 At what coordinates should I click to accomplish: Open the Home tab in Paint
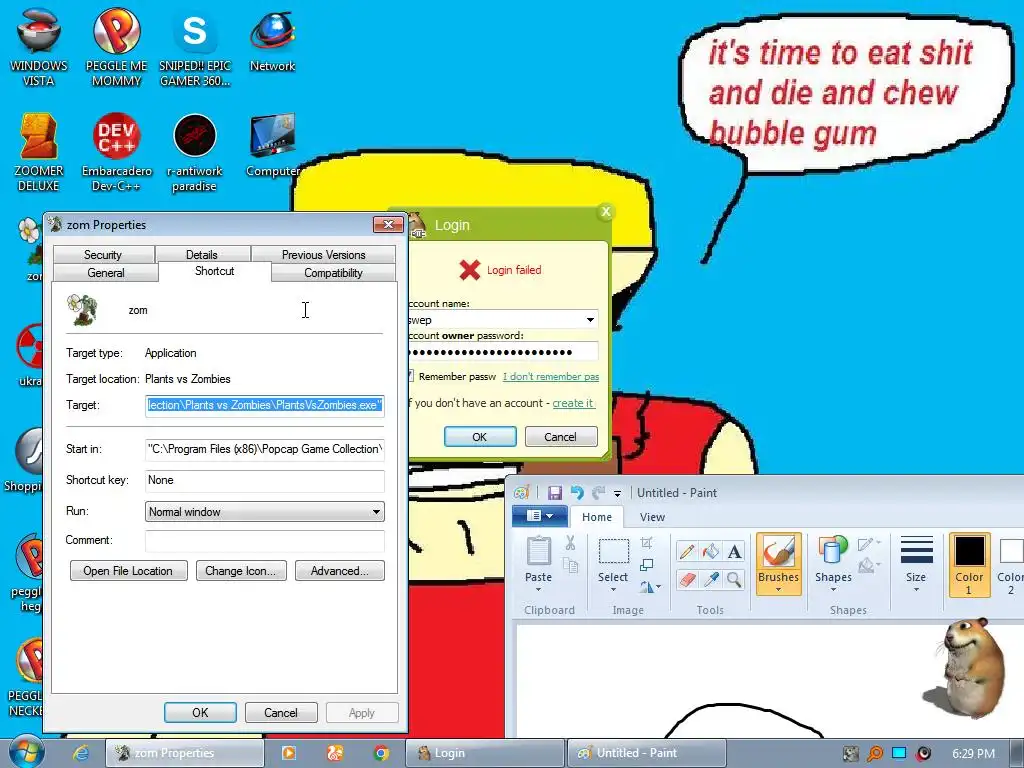click(597, 517)
